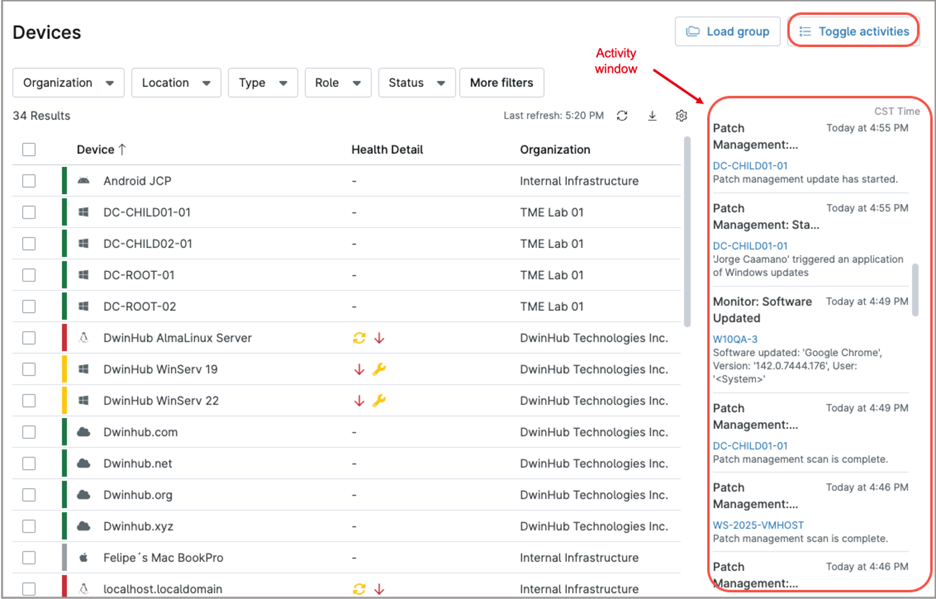Select the checkbox for Dwinhub.org row

point(29,495)
